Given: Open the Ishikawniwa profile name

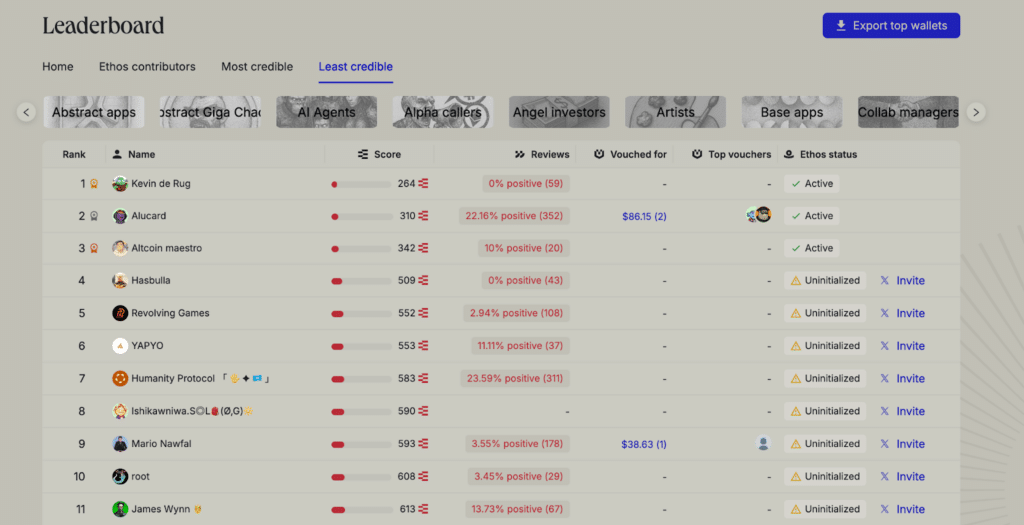Looking at the screenshot, I should coord(192,411).
